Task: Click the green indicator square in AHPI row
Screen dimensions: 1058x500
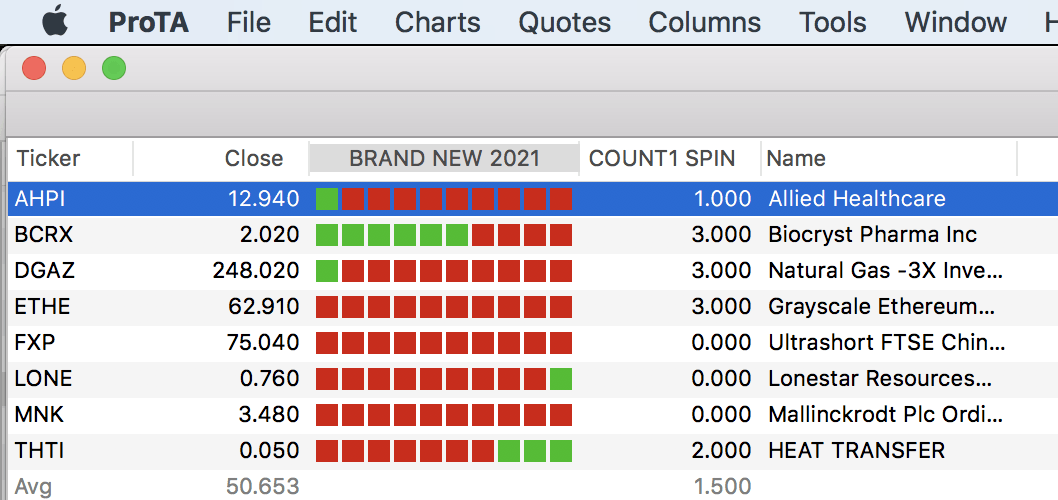Action: tap(327, 199)
